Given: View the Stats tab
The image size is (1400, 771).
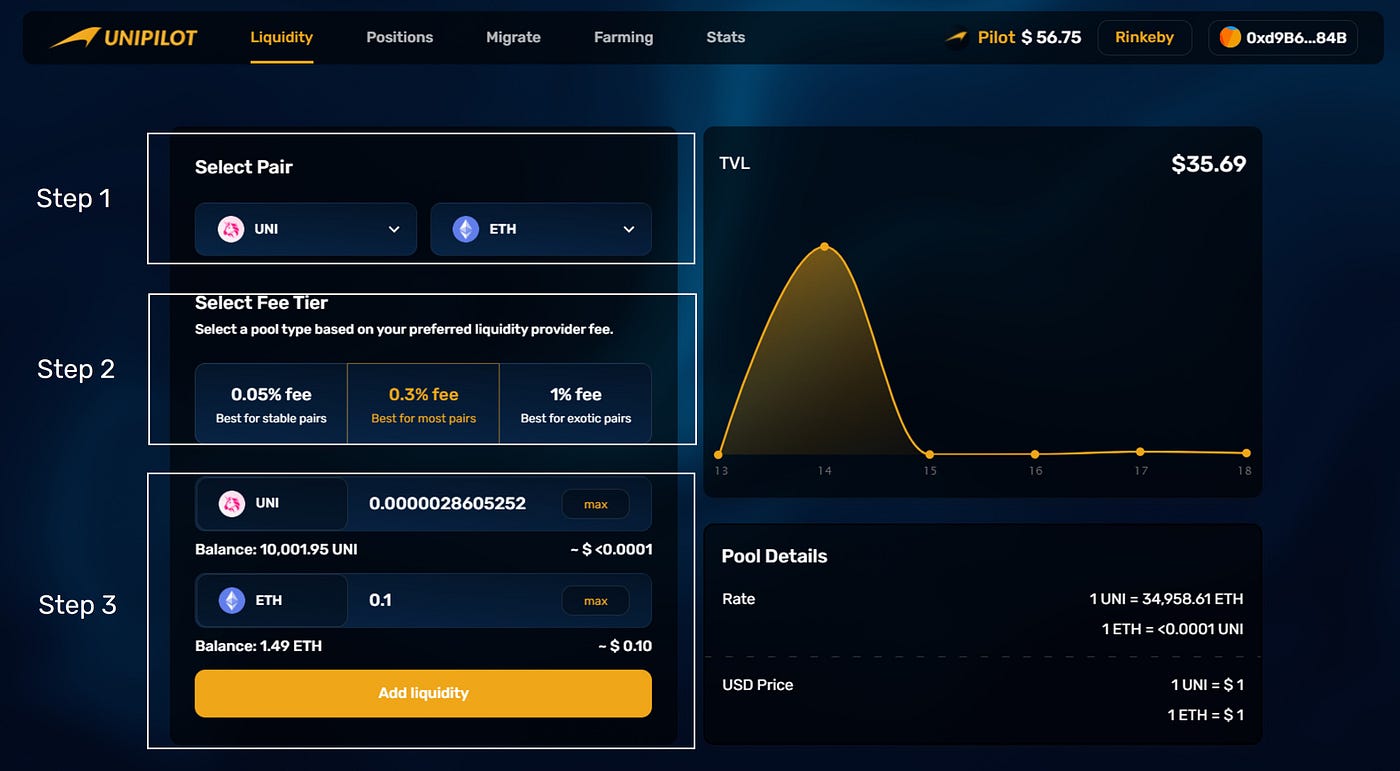Looking at the screenshot, I should pyautogui.click(x=725, y=37).
